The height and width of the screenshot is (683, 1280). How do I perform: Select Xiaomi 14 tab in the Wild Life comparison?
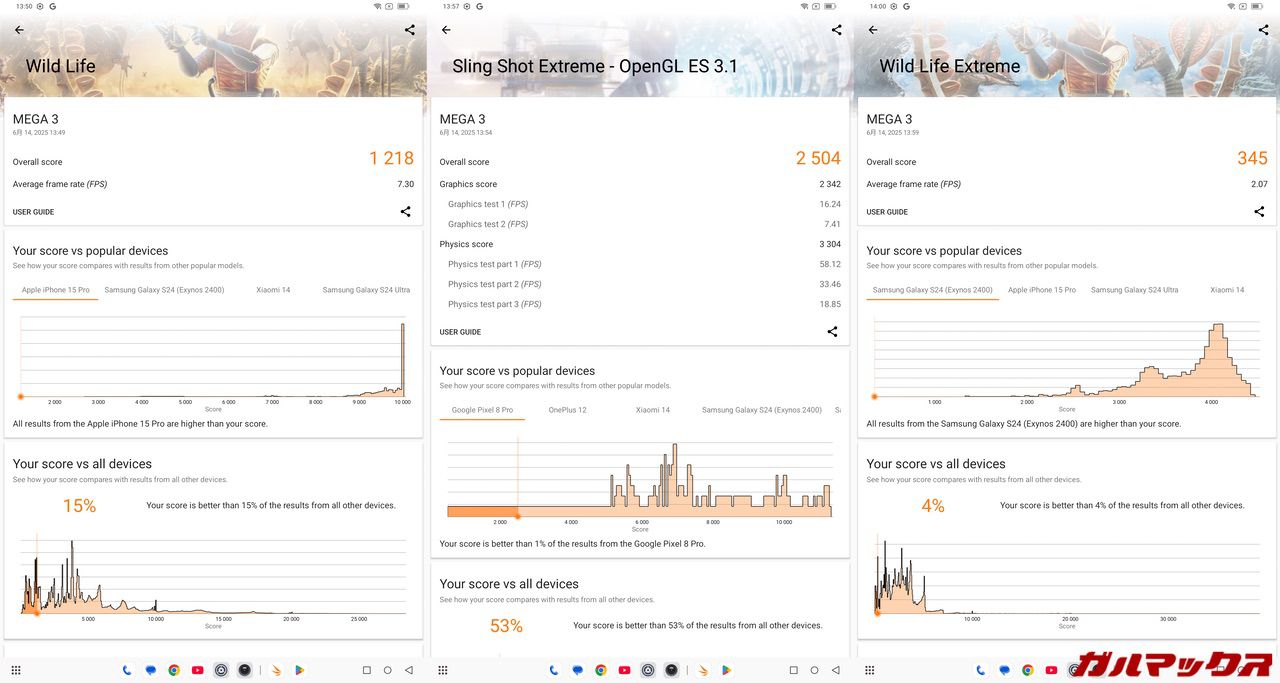pos(273,290)
